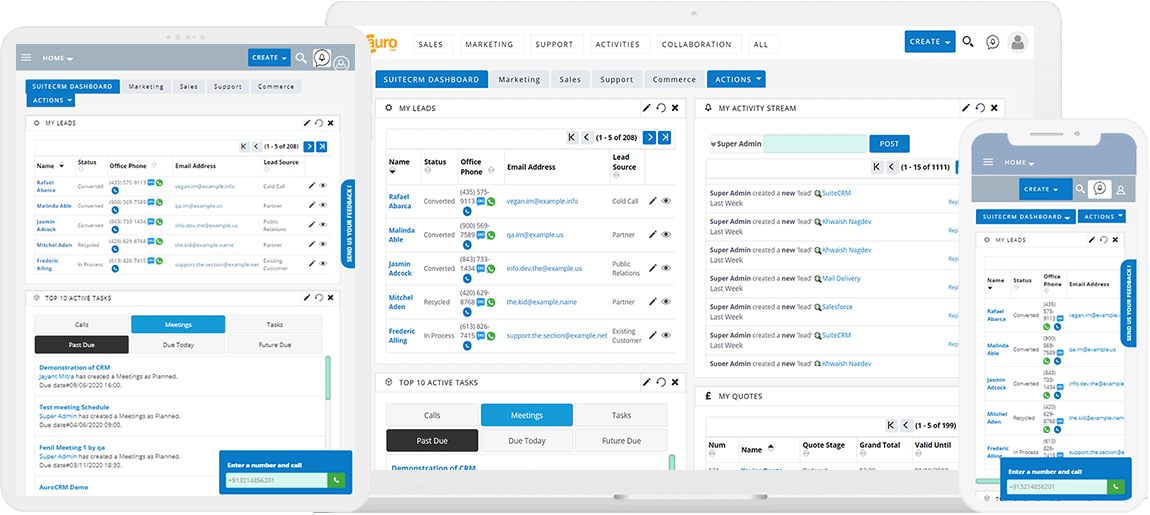Click green call button on the phone
Screen dimensions: 1150x515
pos(1116,487)
